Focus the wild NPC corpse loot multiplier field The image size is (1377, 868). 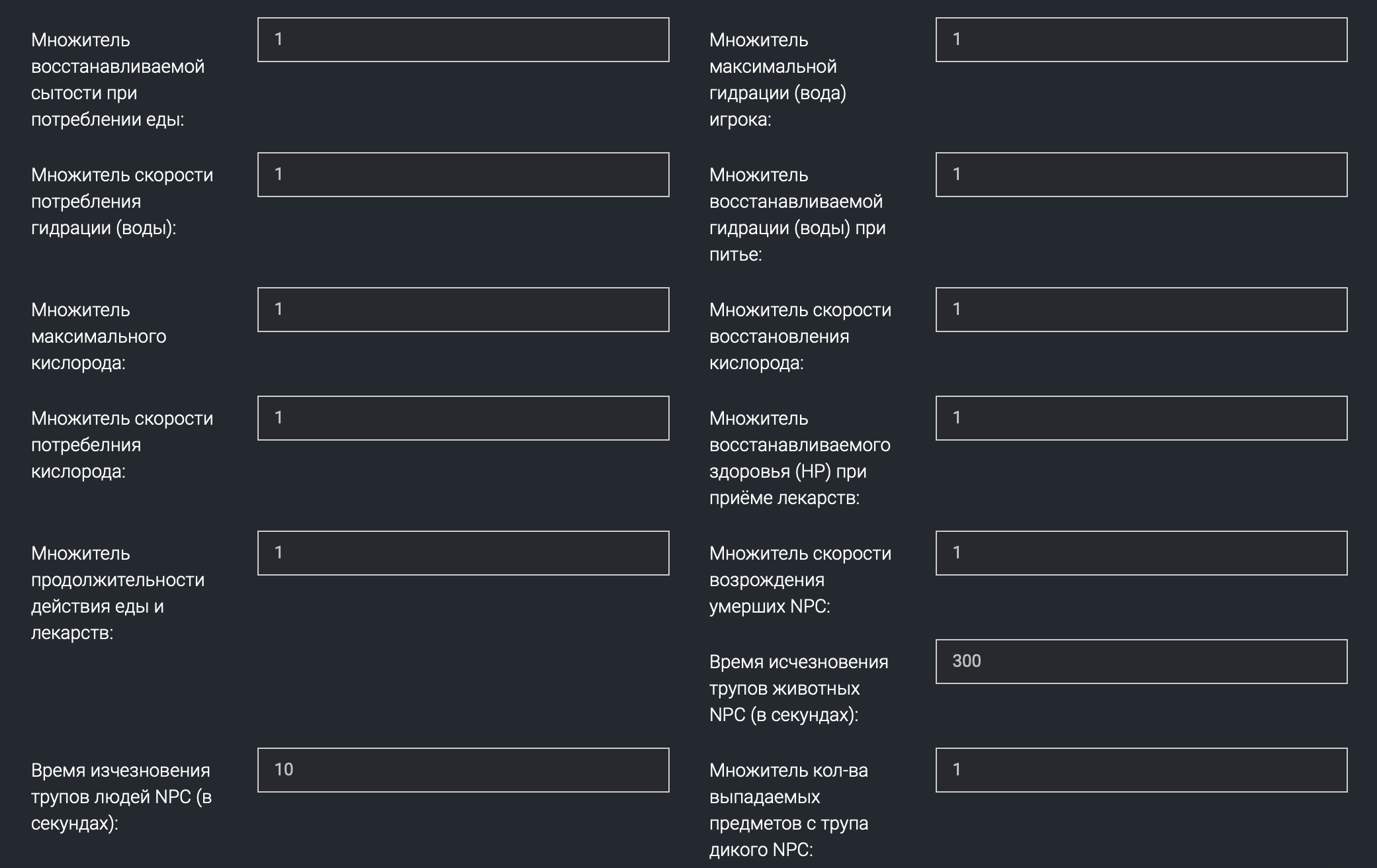coord(1141,770)
